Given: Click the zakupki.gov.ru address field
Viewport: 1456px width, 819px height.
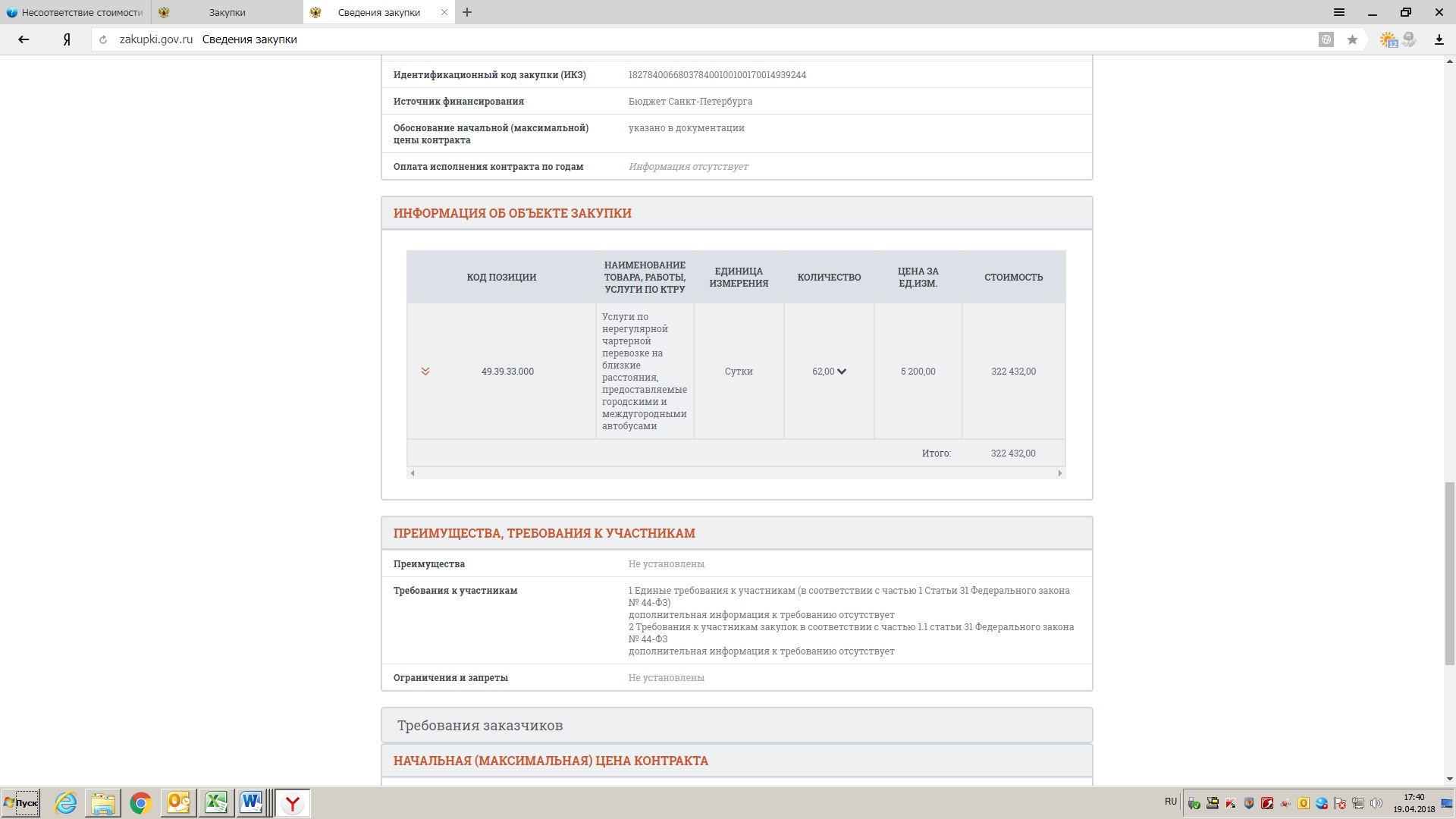Looking at the screenshot, I should coord(156,39).
